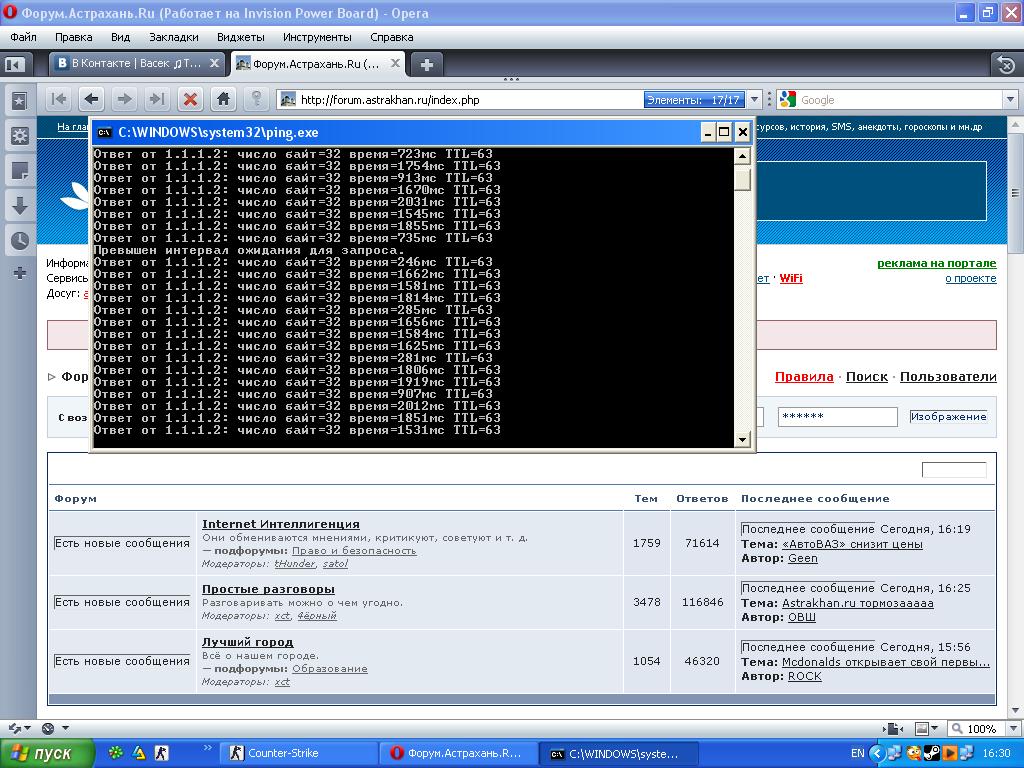Image resolution: width=1024 pixels, height=768 pixels.
Task: Click the password field with asterisks
Action: tap(837, 417)
